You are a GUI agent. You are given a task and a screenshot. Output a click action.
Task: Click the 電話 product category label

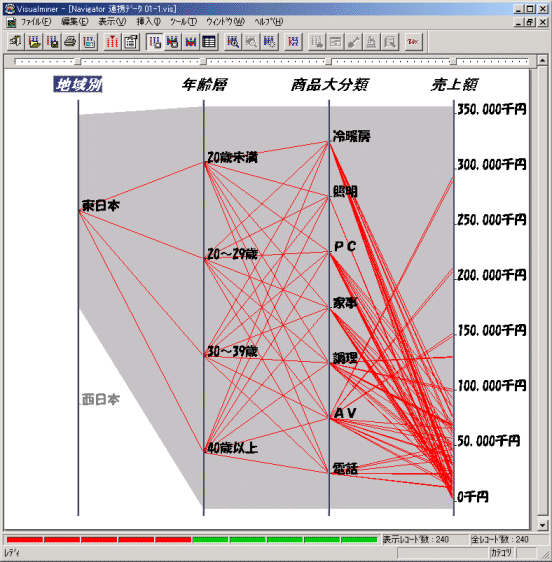tap(345, 468)
